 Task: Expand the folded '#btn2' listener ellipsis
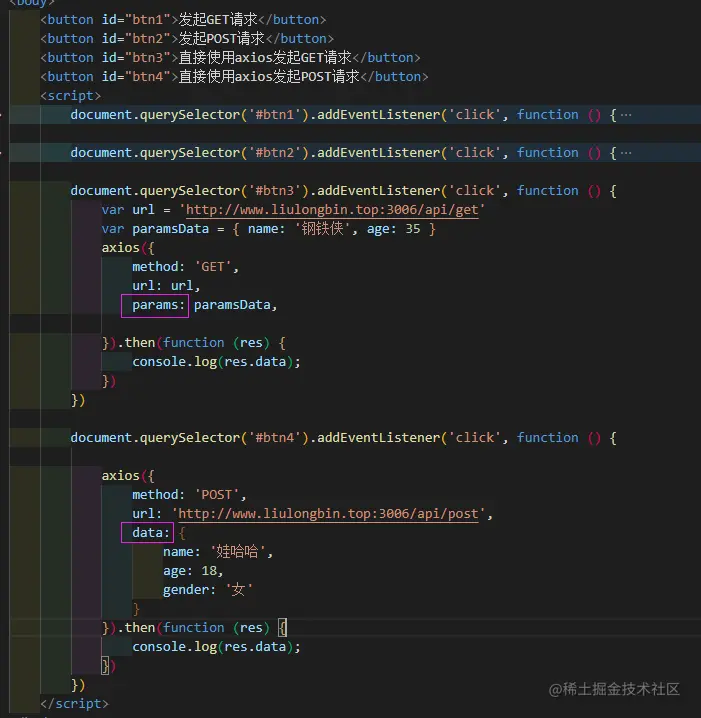point(626,153)
